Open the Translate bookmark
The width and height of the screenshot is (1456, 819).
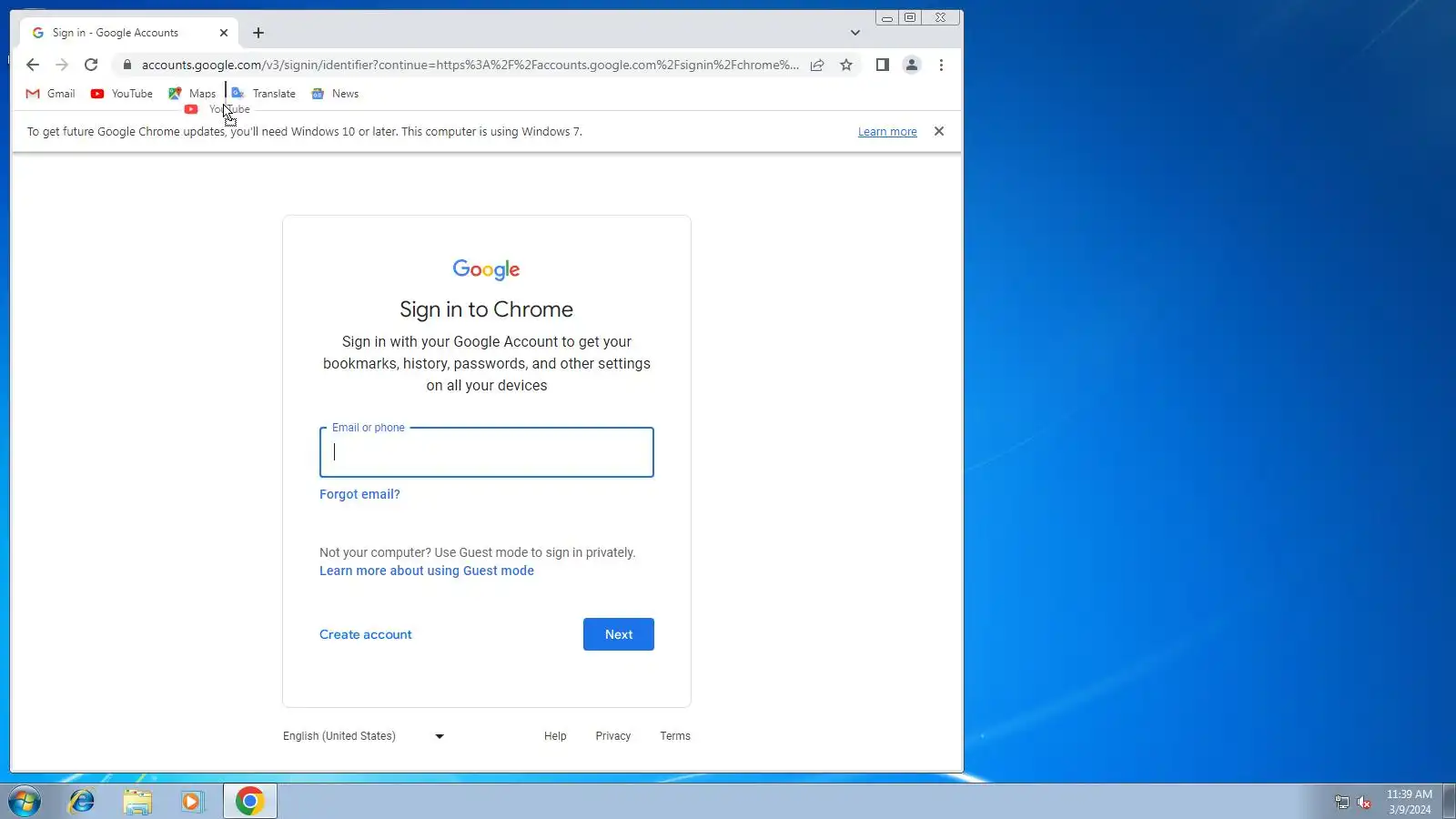click(x=264, y=94)
